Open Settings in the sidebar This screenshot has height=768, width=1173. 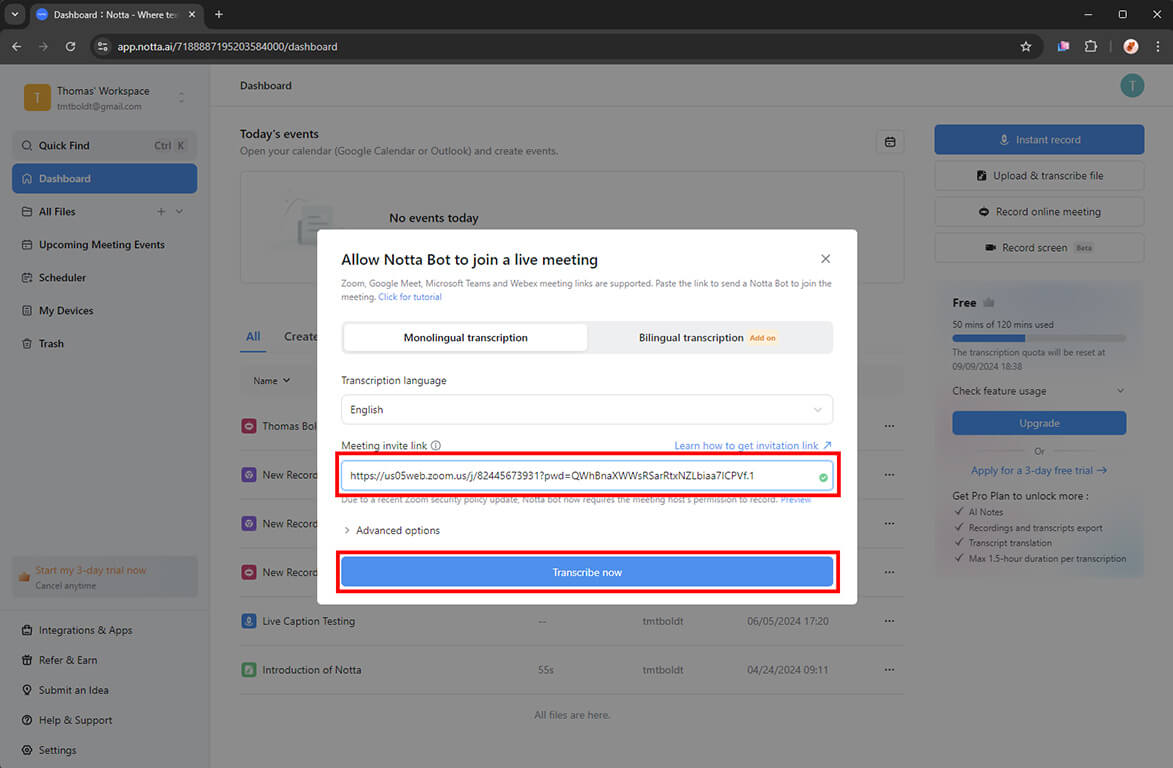57,750
